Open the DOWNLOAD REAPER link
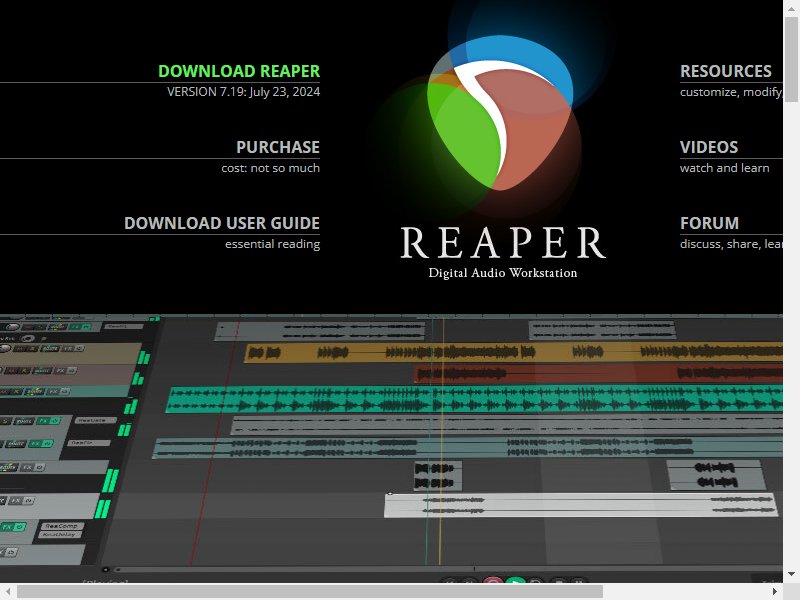The width and height of the screenshot is (800, 600). coord(239,71)
